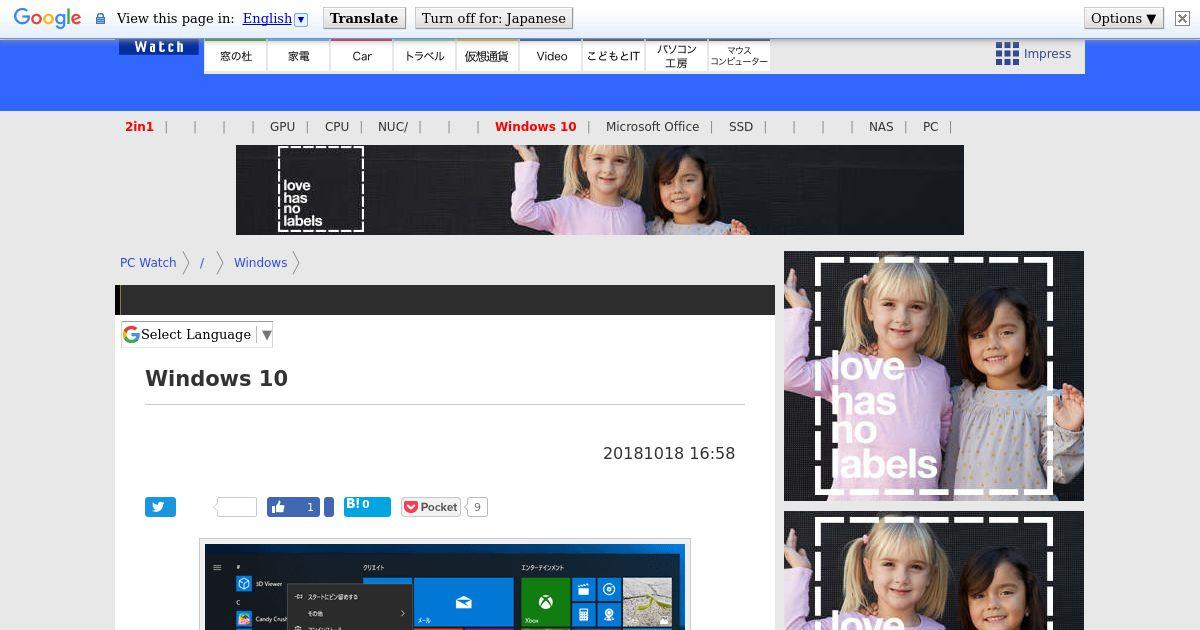
Task: Open the トラベル site tab
Action: tap(425, 56)
